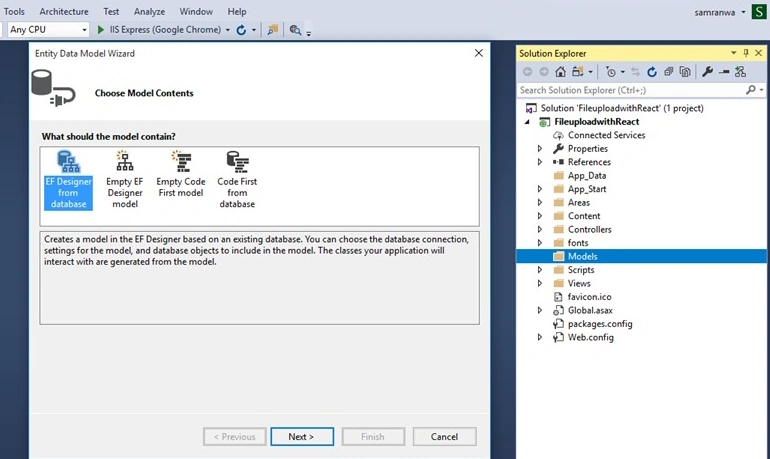Open the Help menu
This screenshot has width=770, height=459.
237,11
